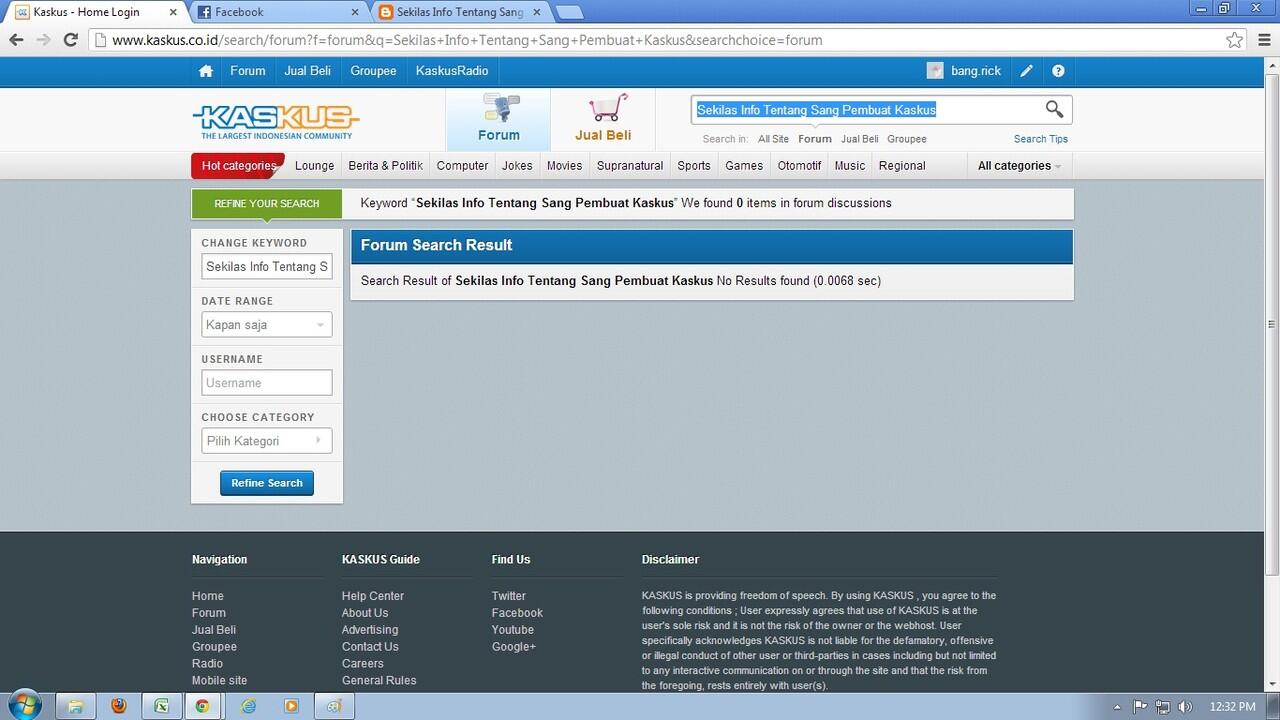
Task: Click the browser back arrow
Action: pos(16,40)
